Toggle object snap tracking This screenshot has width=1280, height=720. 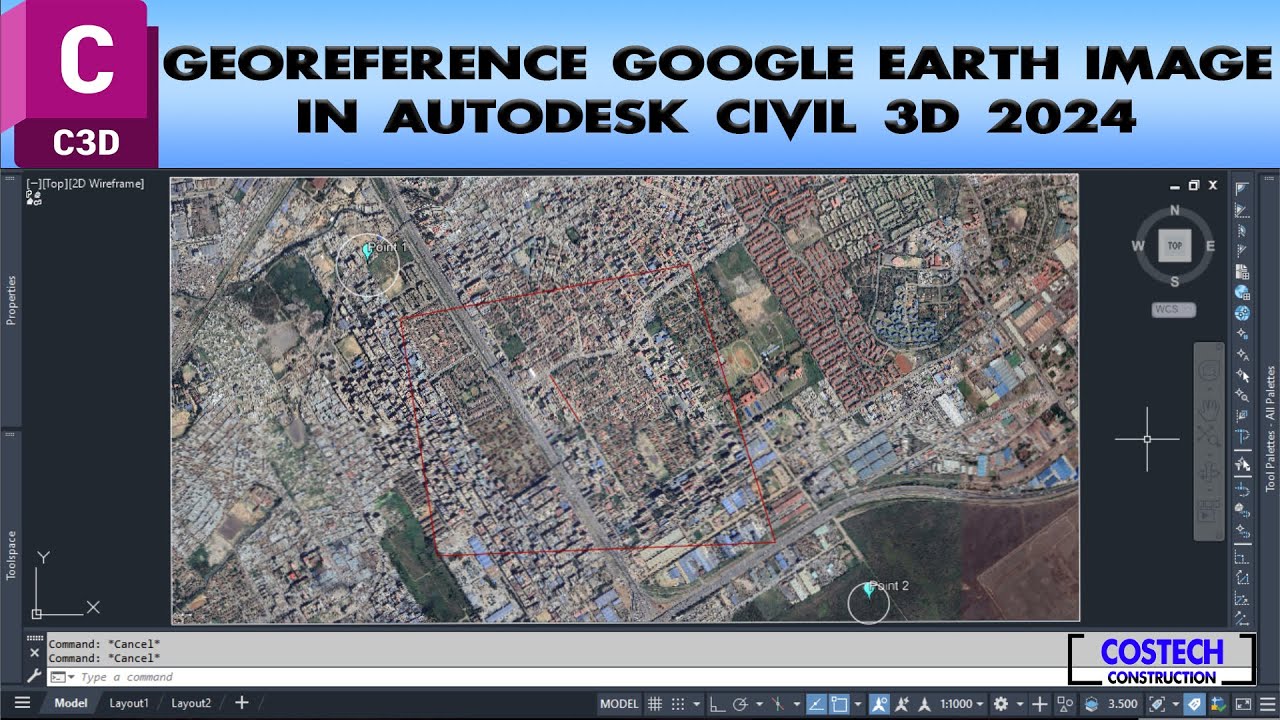point(815,704)
